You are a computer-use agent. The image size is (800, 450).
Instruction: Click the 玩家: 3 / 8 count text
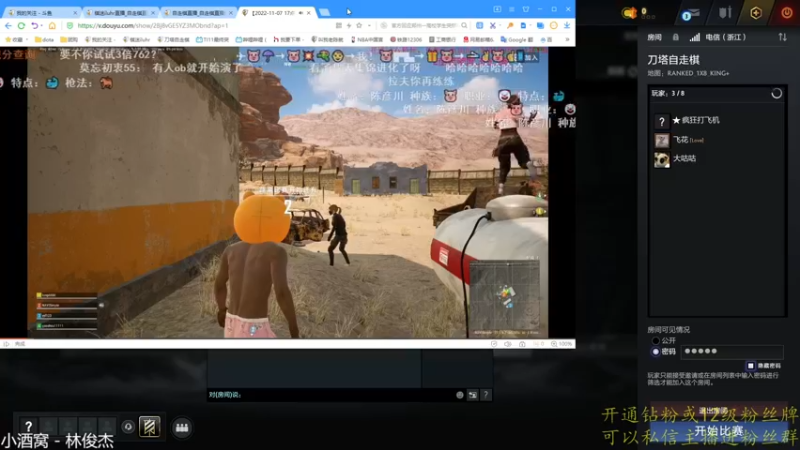tap(668, 93)
